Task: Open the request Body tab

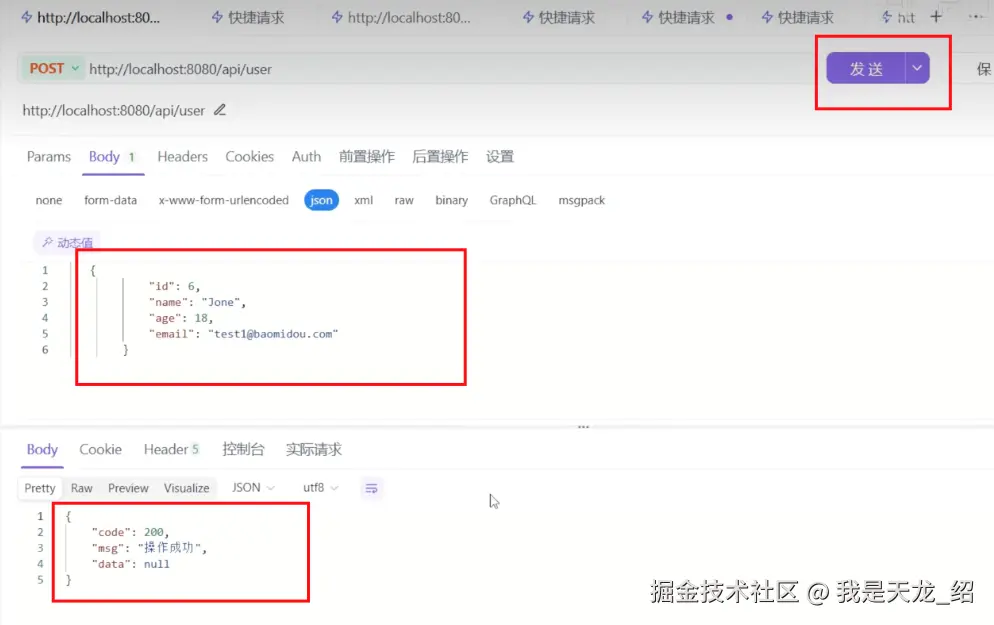Action: pyautogui.click(x=112, y=157)
